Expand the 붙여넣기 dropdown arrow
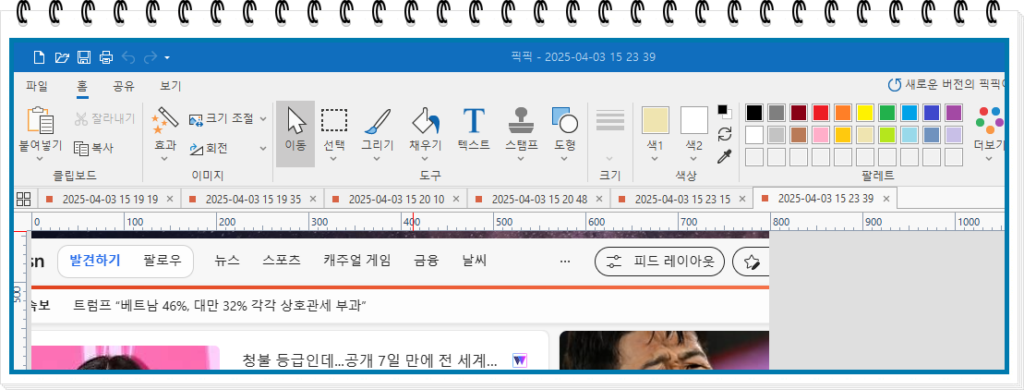Viewport: 1024px width, 390px height. click(x=39, y=159)
